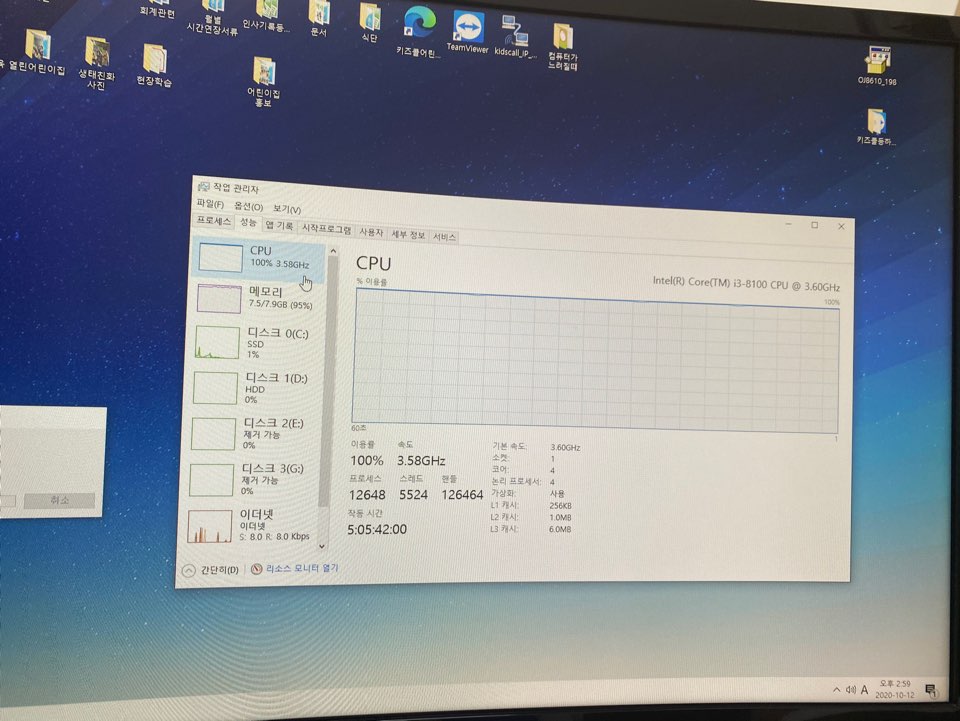
Task: Open the TeamViewer desktop shortcut
Action: point(468,31)
